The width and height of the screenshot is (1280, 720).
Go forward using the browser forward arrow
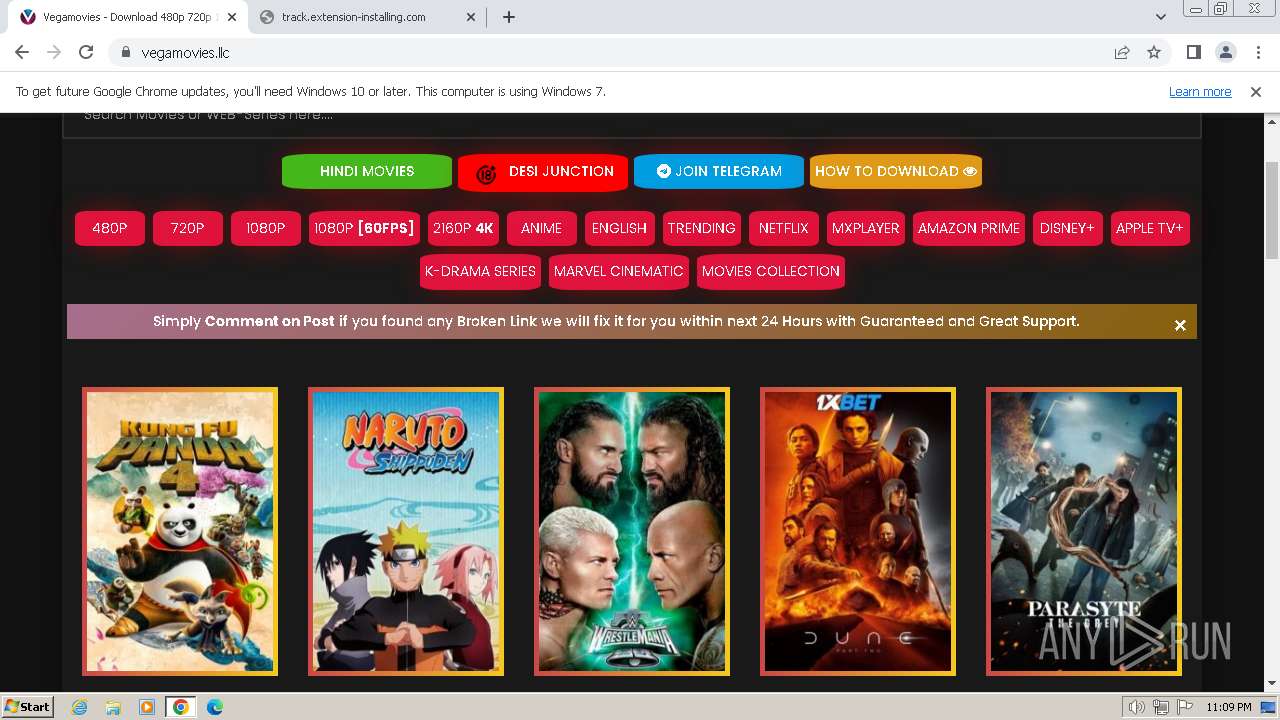pos(54,52)
